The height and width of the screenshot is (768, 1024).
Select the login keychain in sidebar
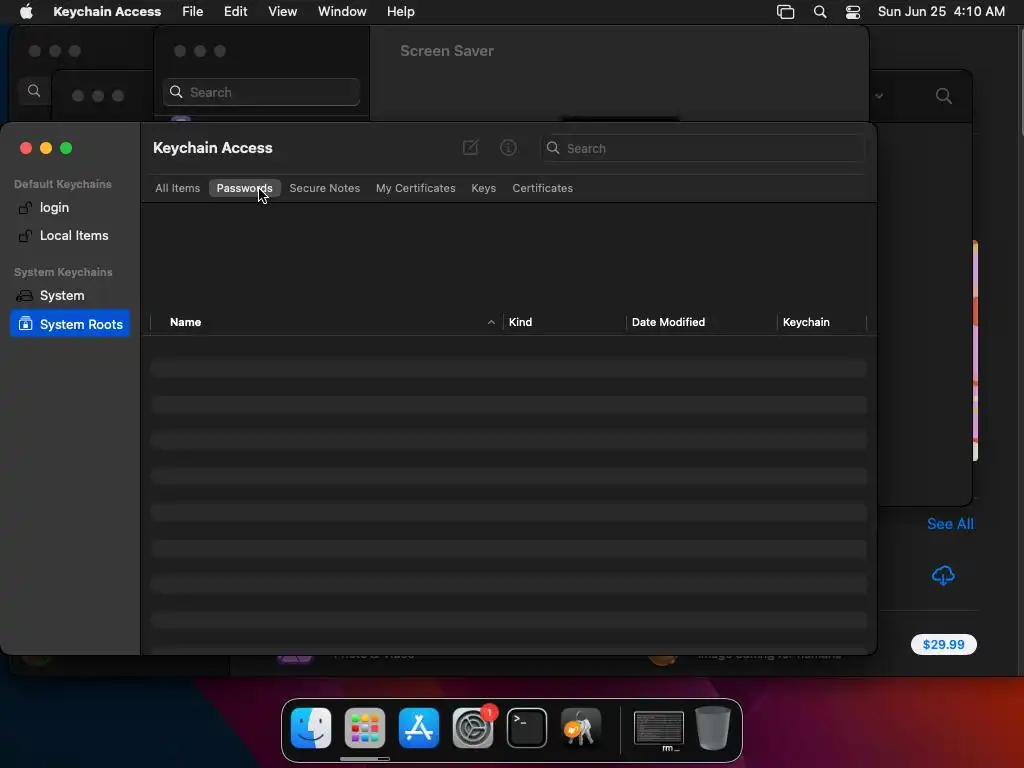pyautogui.click(x=71, y=208)
